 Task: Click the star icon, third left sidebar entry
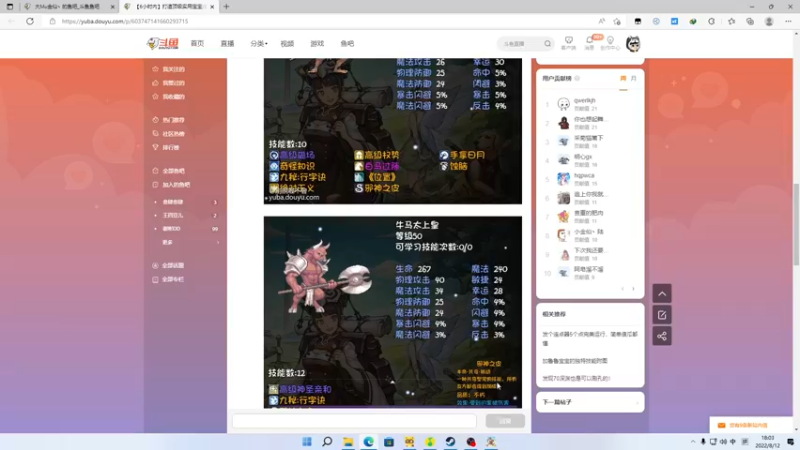click(x=156, y=96)
